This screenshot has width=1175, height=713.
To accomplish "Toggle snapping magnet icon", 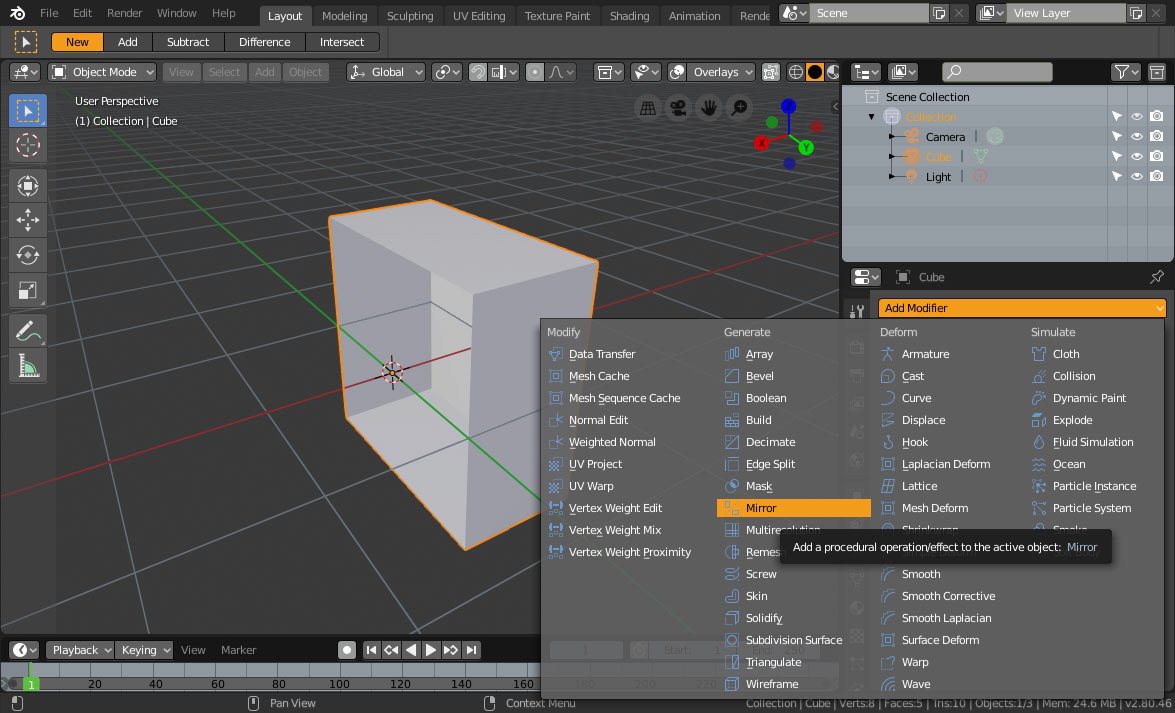I will 477,72.
